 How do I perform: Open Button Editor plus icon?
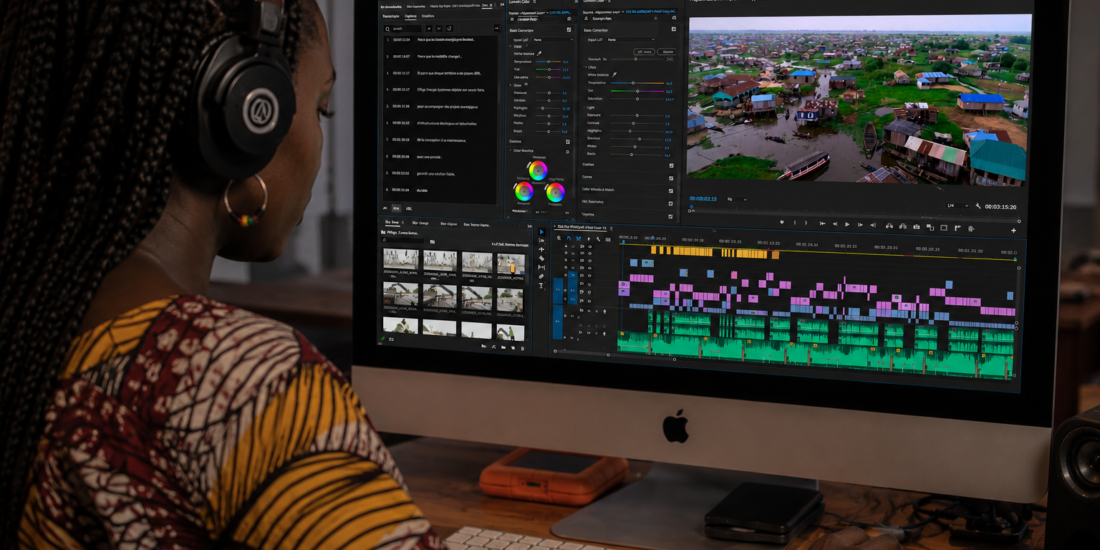click(1013, 230)
